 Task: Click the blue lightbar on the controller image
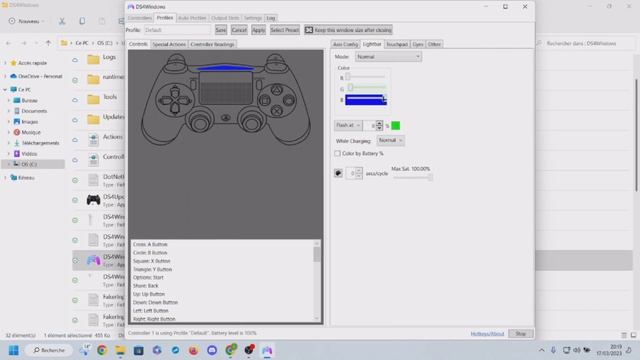[226, 68]
